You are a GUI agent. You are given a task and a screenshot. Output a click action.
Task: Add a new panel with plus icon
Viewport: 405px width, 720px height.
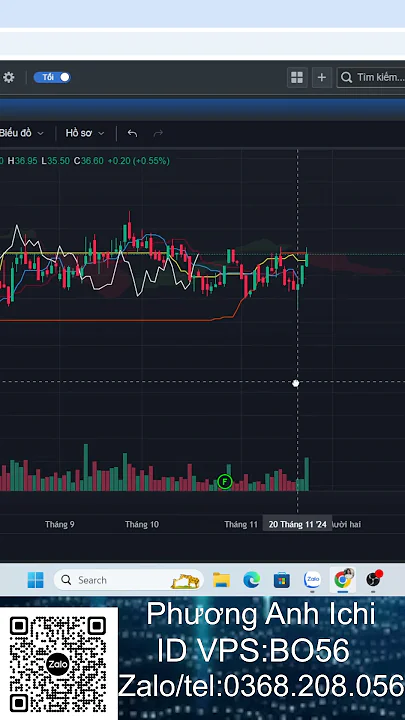pos(322,77)
